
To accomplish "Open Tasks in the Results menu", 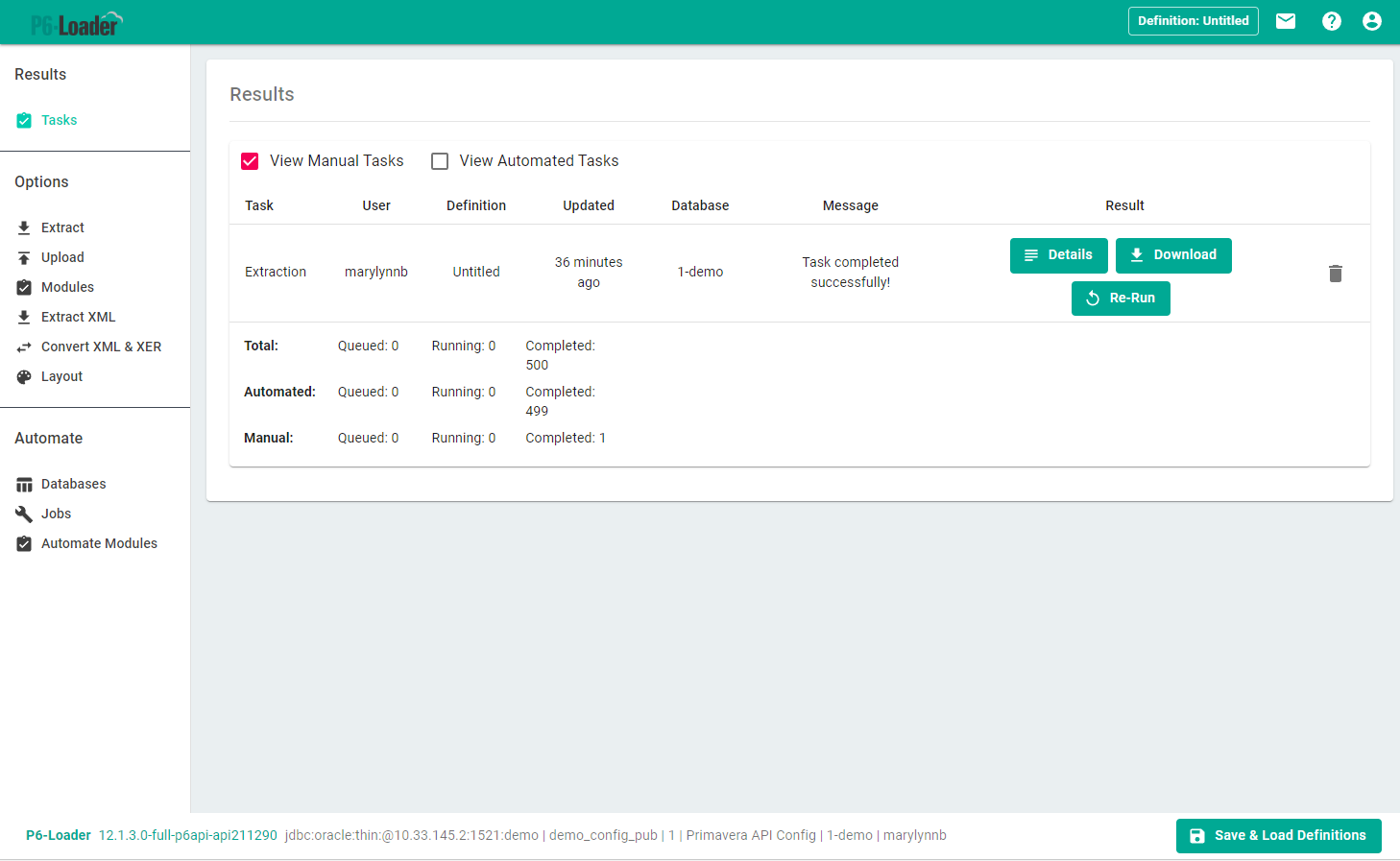I will point(59,120).
